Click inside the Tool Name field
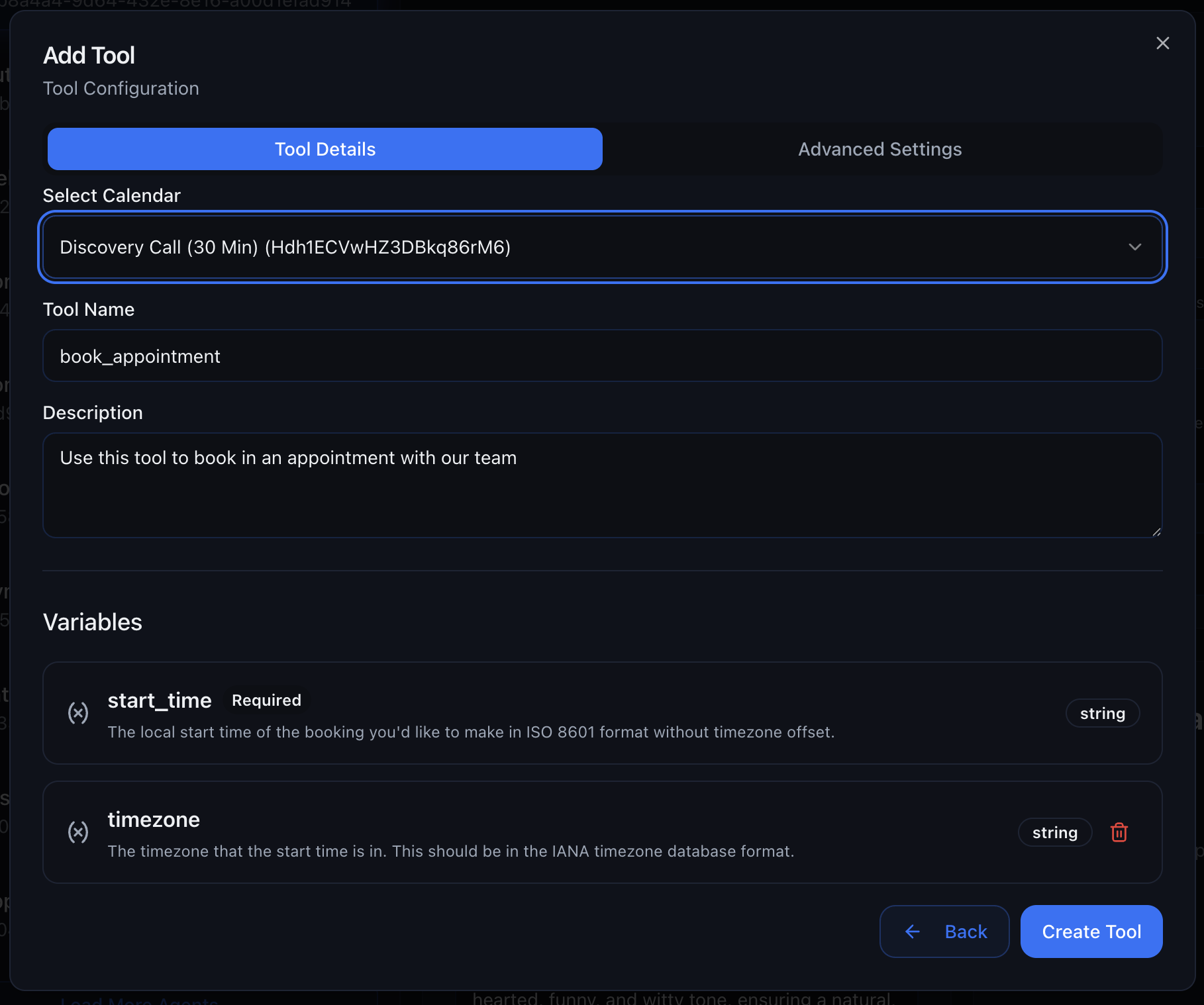The width and height of the screenshot is (1204, 1005). 601,356
